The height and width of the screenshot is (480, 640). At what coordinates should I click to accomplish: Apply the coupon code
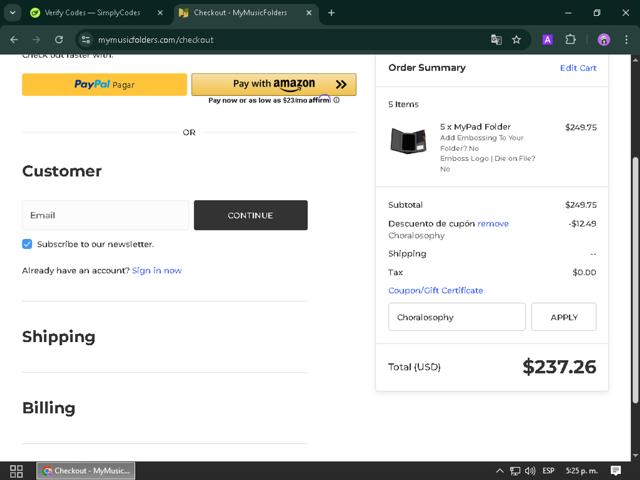pos(564,317)
